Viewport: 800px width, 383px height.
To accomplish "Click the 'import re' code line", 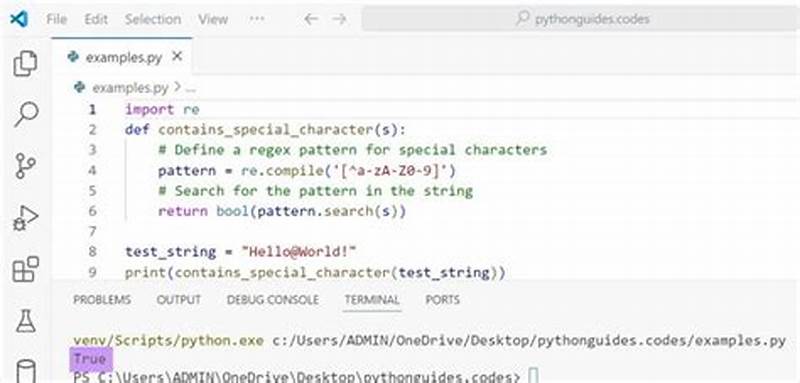I will [x=162, y=110].
